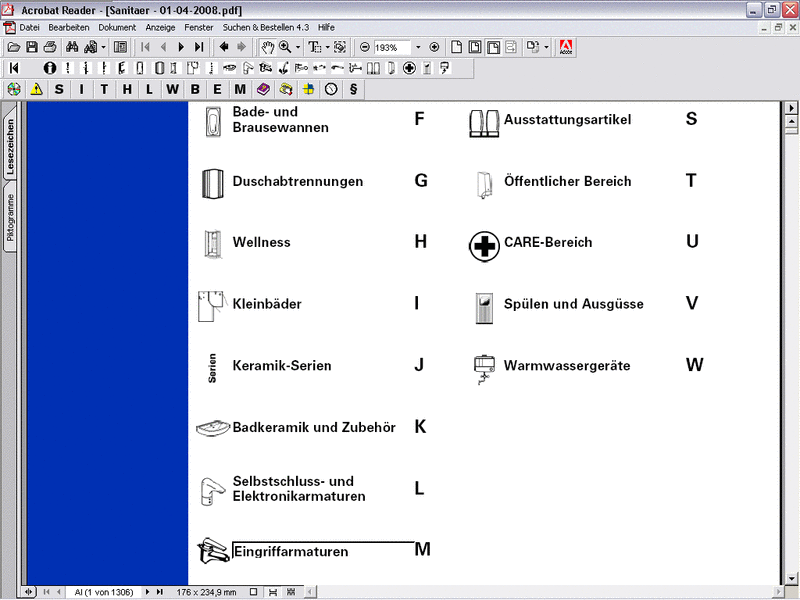Open the Fenster menu
800x600 pixels.
(x=199, y=28)
